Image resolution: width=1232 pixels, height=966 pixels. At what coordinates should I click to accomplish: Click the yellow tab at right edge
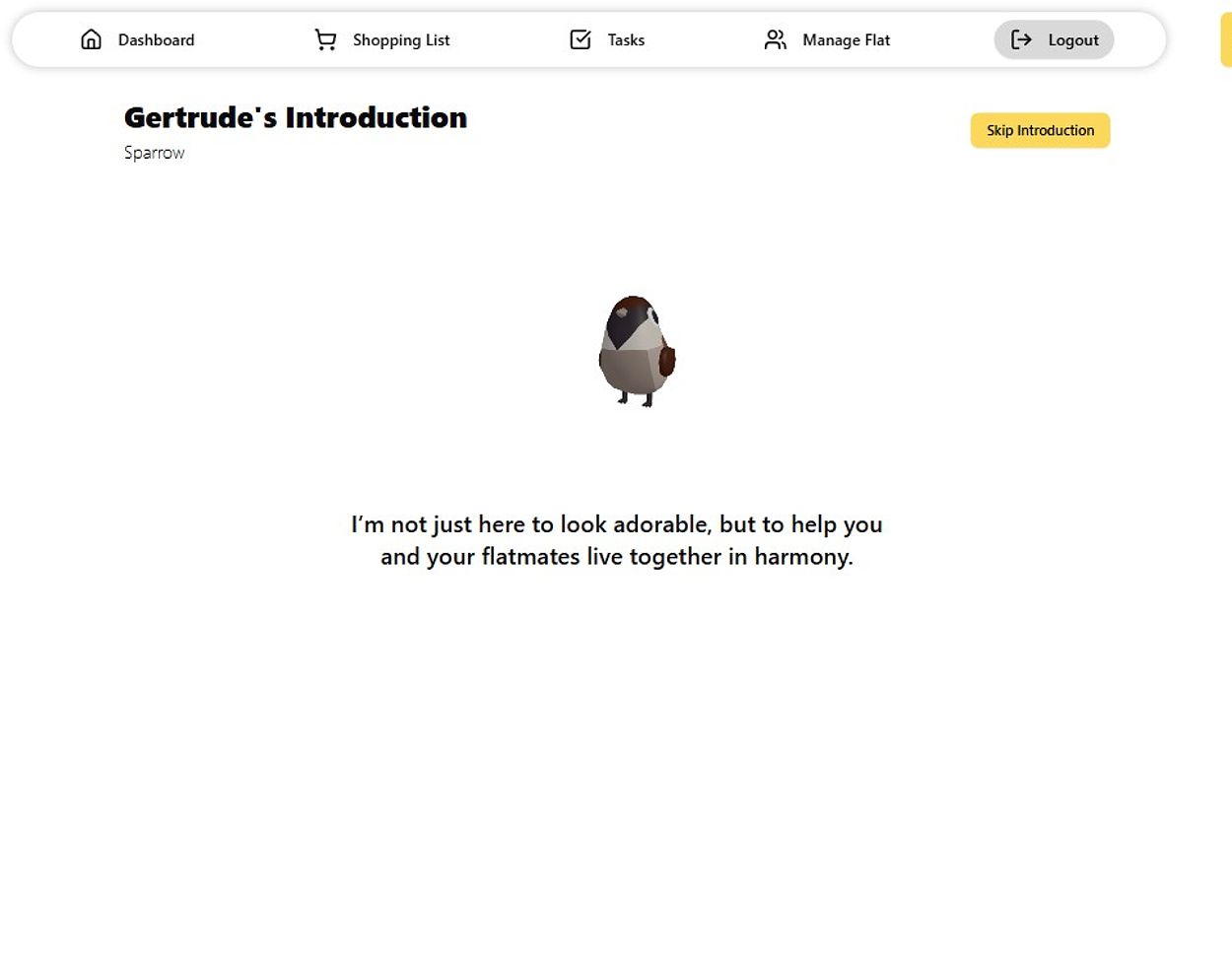tap(1226, 39)
